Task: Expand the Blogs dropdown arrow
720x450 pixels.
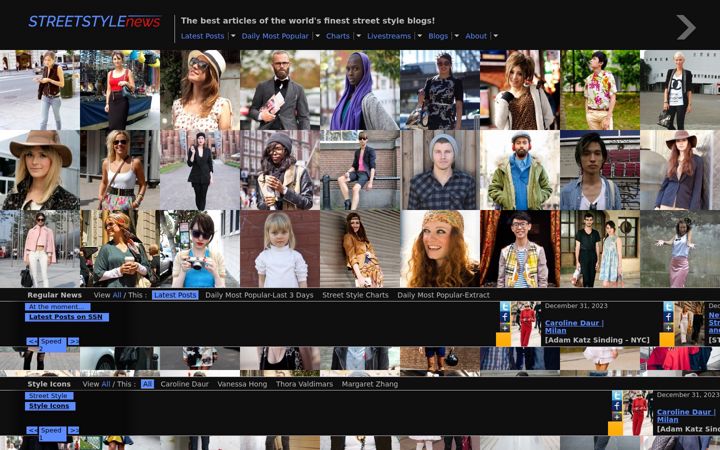Action: click(456, 36)
